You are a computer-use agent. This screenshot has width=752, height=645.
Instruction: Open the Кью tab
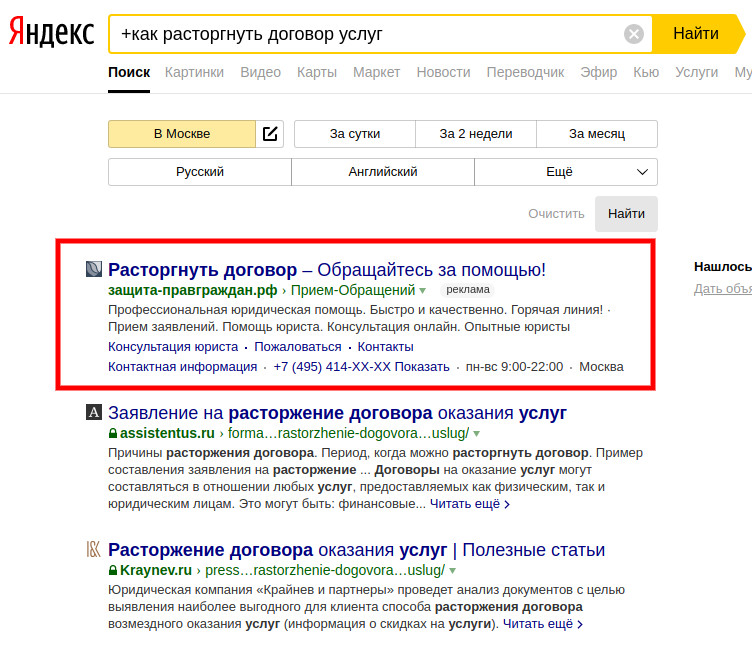point(646,72)
